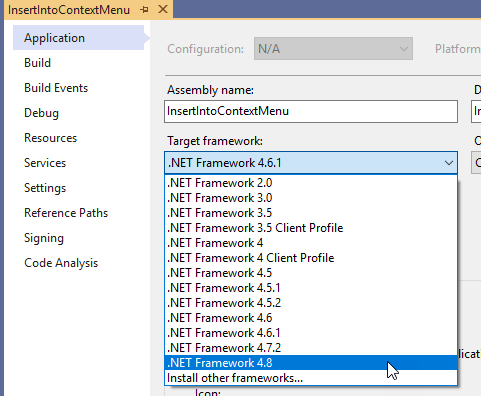Select .NET Framework 3.5 option

point(311,213)
